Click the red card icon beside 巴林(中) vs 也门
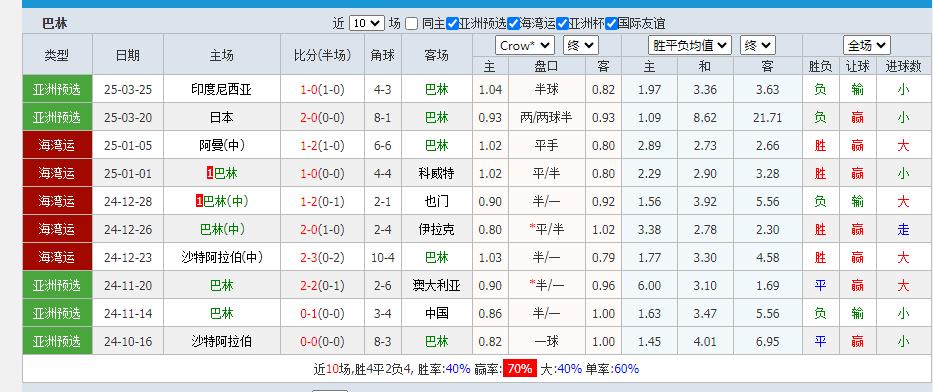The image size is (933, 392). point(199,202)
